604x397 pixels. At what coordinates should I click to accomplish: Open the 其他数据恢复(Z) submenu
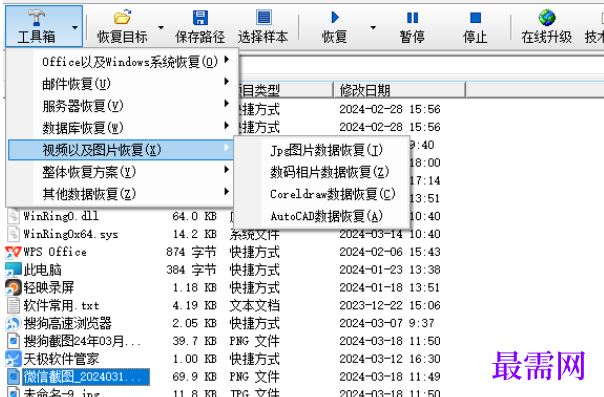(121, 194)
